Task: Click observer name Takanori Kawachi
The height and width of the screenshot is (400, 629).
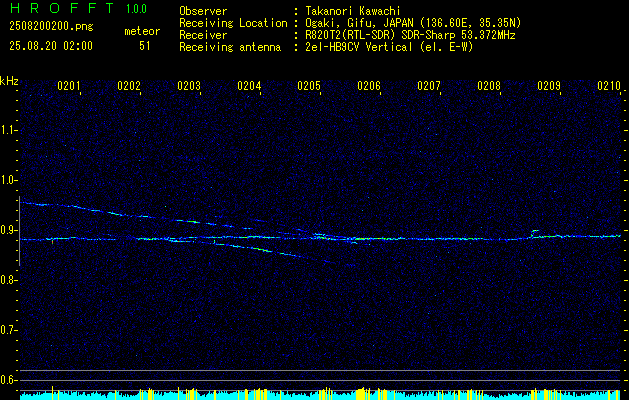Action: click(x=352, y=11)
